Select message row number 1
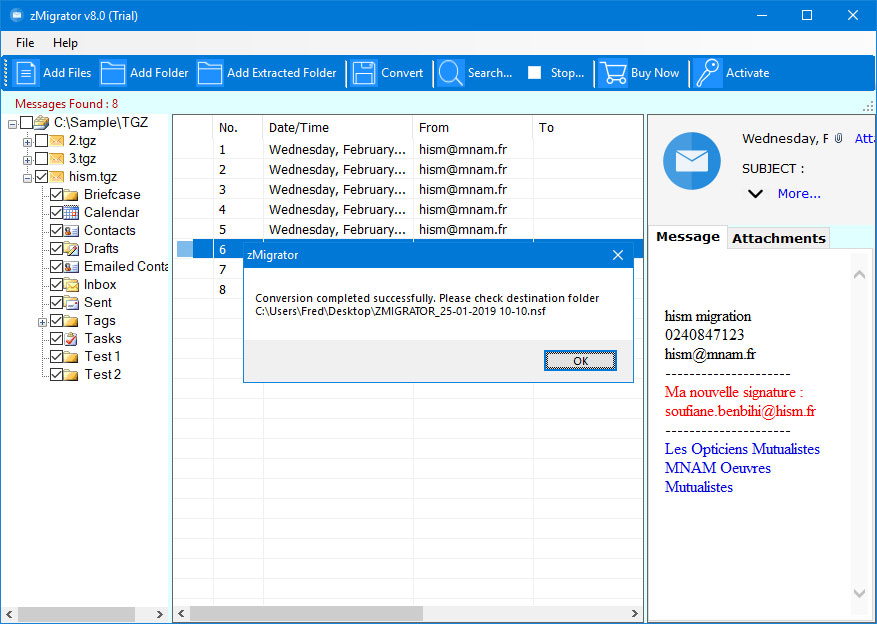 (408, 150)
